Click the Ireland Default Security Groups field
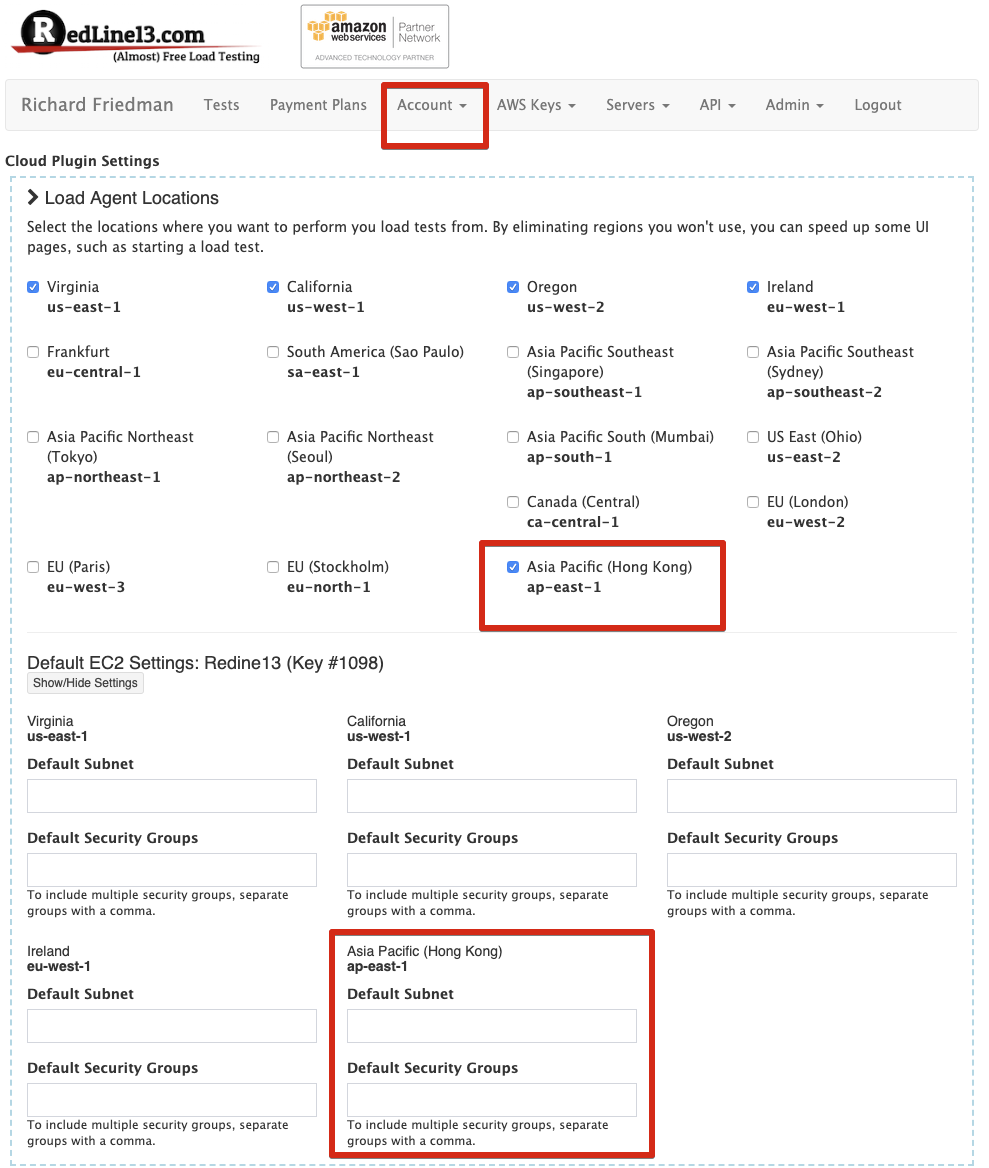This screenshot has width=989, height=1168. point(172,1100)
